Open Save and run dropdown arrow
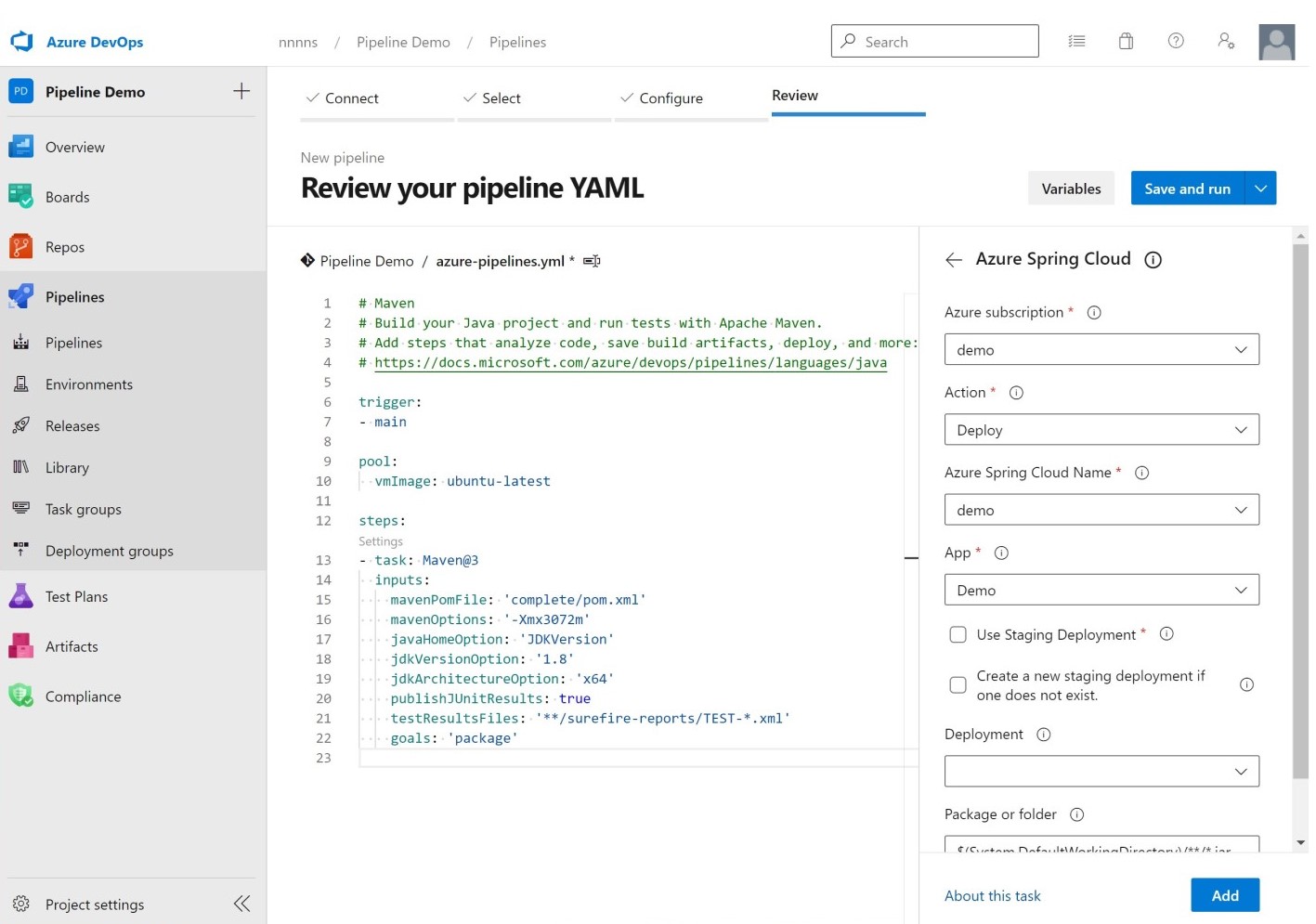This screenshot has width=1316, height=924. click(1260, 189)
